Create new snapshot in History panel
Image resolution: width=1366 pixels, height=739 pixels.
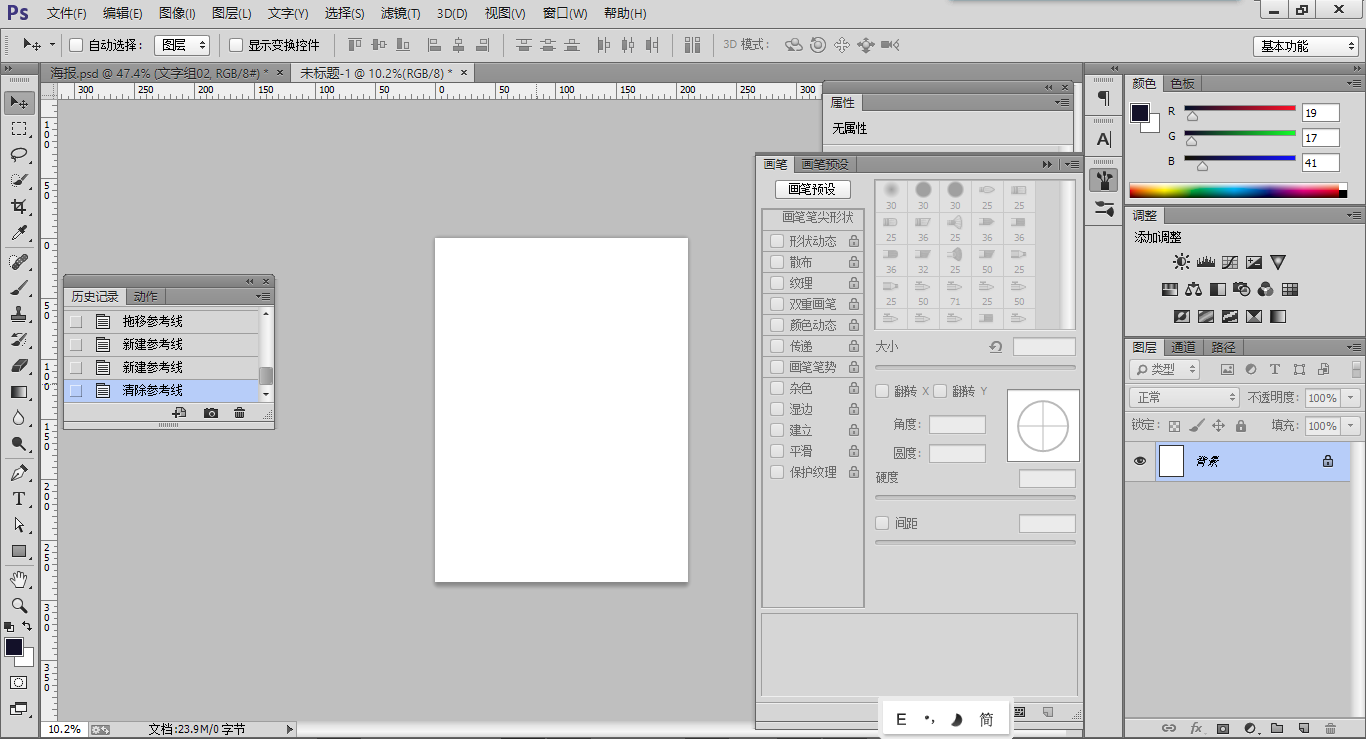point(210,413)
